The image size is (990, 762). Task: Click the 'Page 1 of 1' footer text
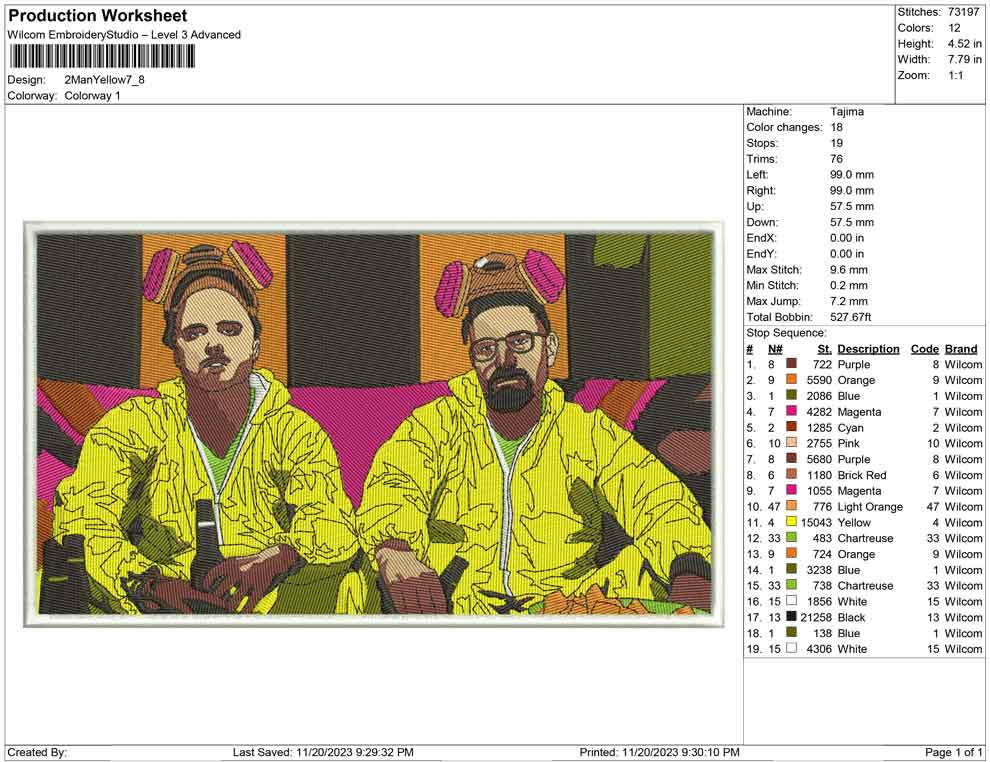coord(953,753)
